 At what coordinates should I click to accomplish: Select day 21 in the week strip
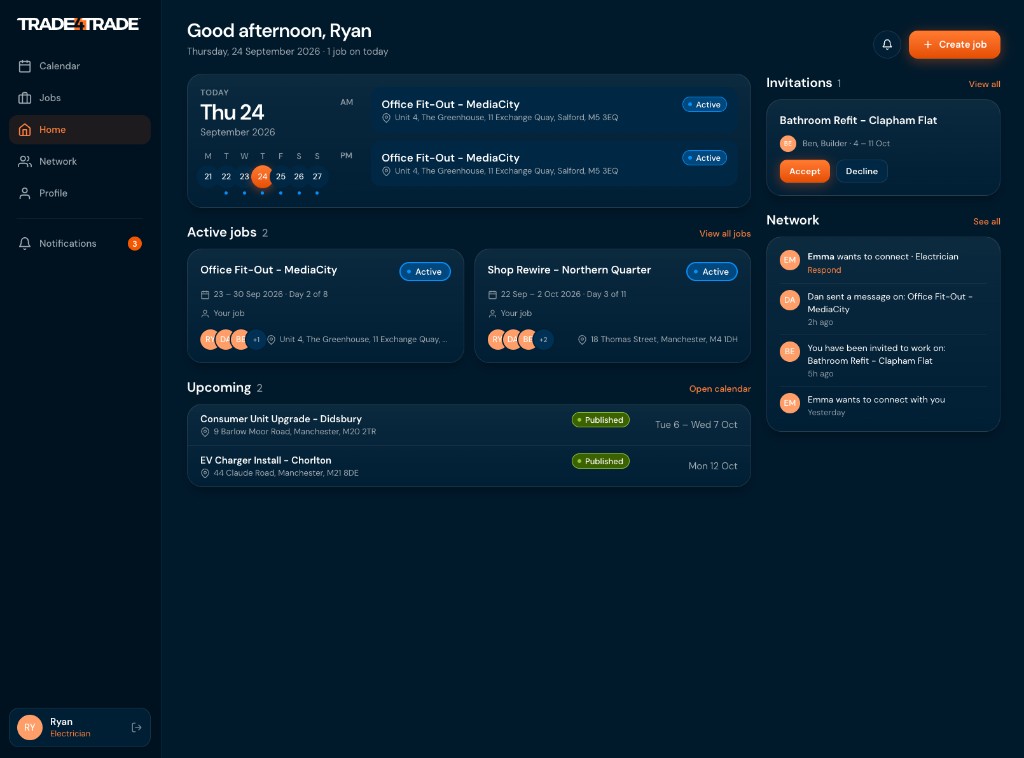[x=208, y=176]
